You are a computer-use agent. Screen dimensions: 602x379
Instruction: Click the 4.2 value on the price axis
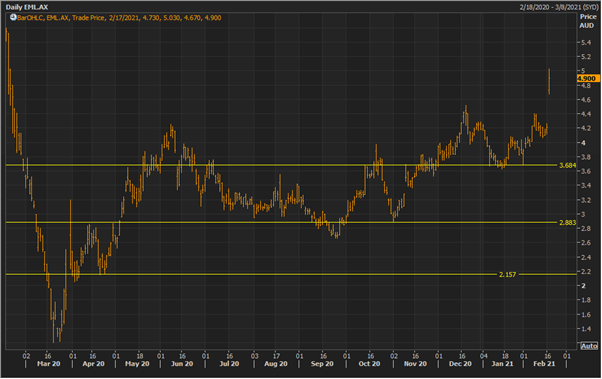pos(586,128)
